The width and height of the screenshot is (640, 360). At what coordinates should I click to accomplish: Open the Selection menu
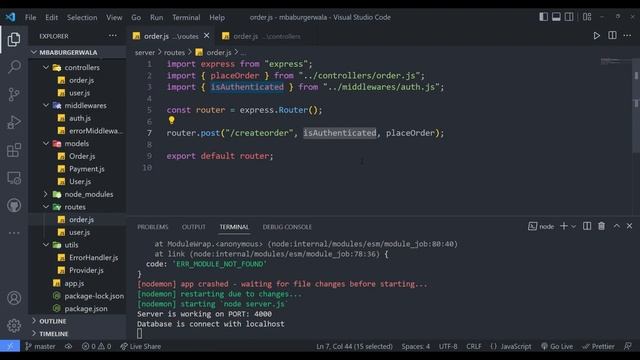82,17
